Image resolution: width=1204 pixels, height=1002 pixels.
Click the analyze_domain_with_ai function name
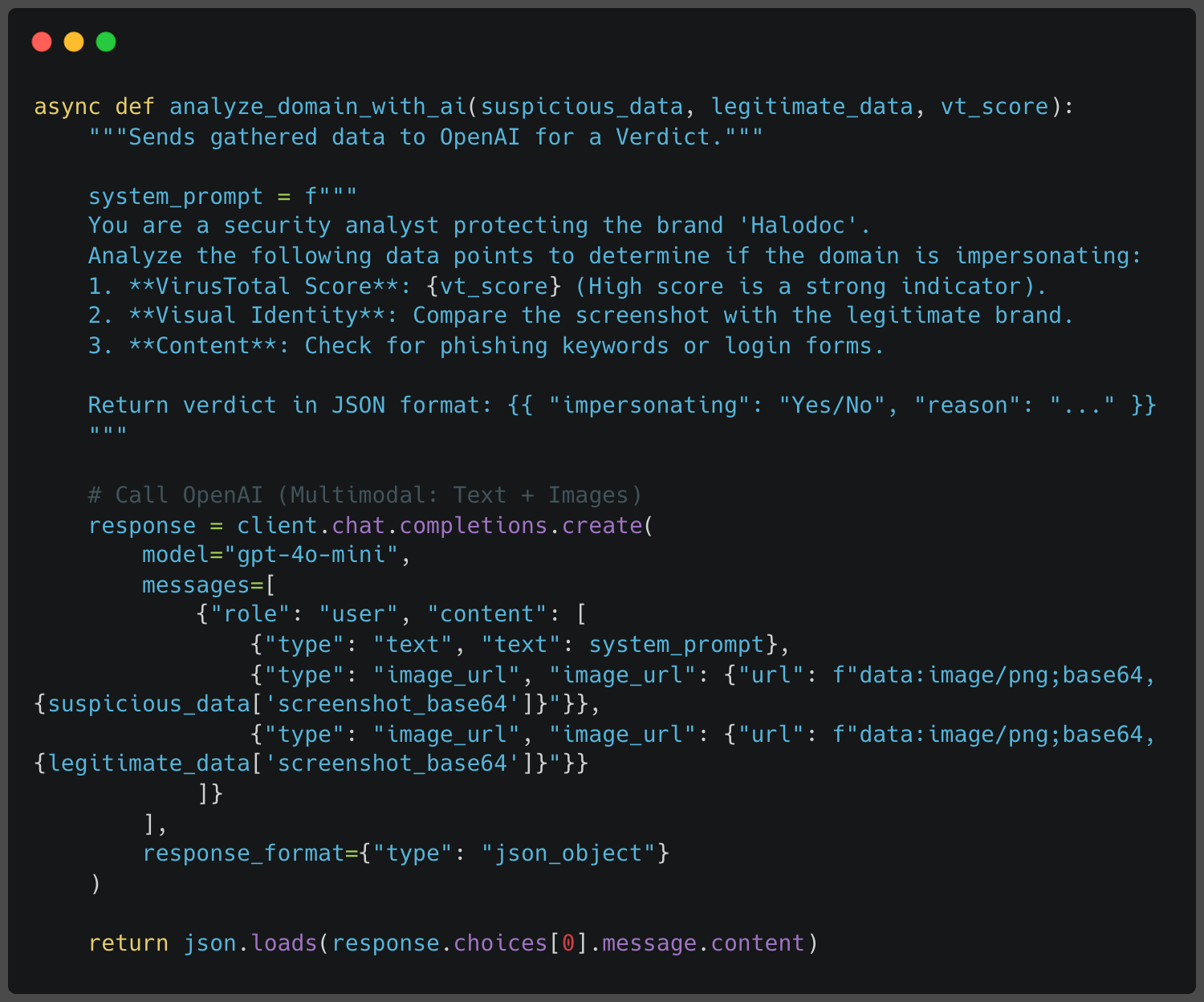(318, 107)
